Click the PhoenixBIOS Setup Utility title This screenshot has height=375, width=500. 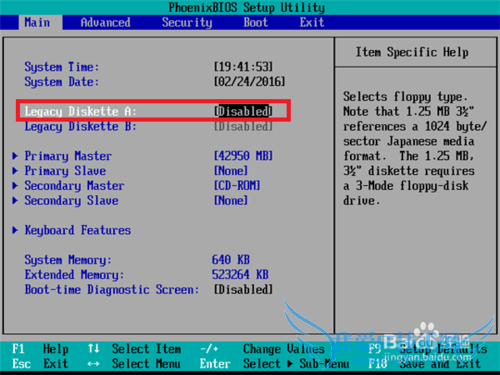[x=246, y=7]
